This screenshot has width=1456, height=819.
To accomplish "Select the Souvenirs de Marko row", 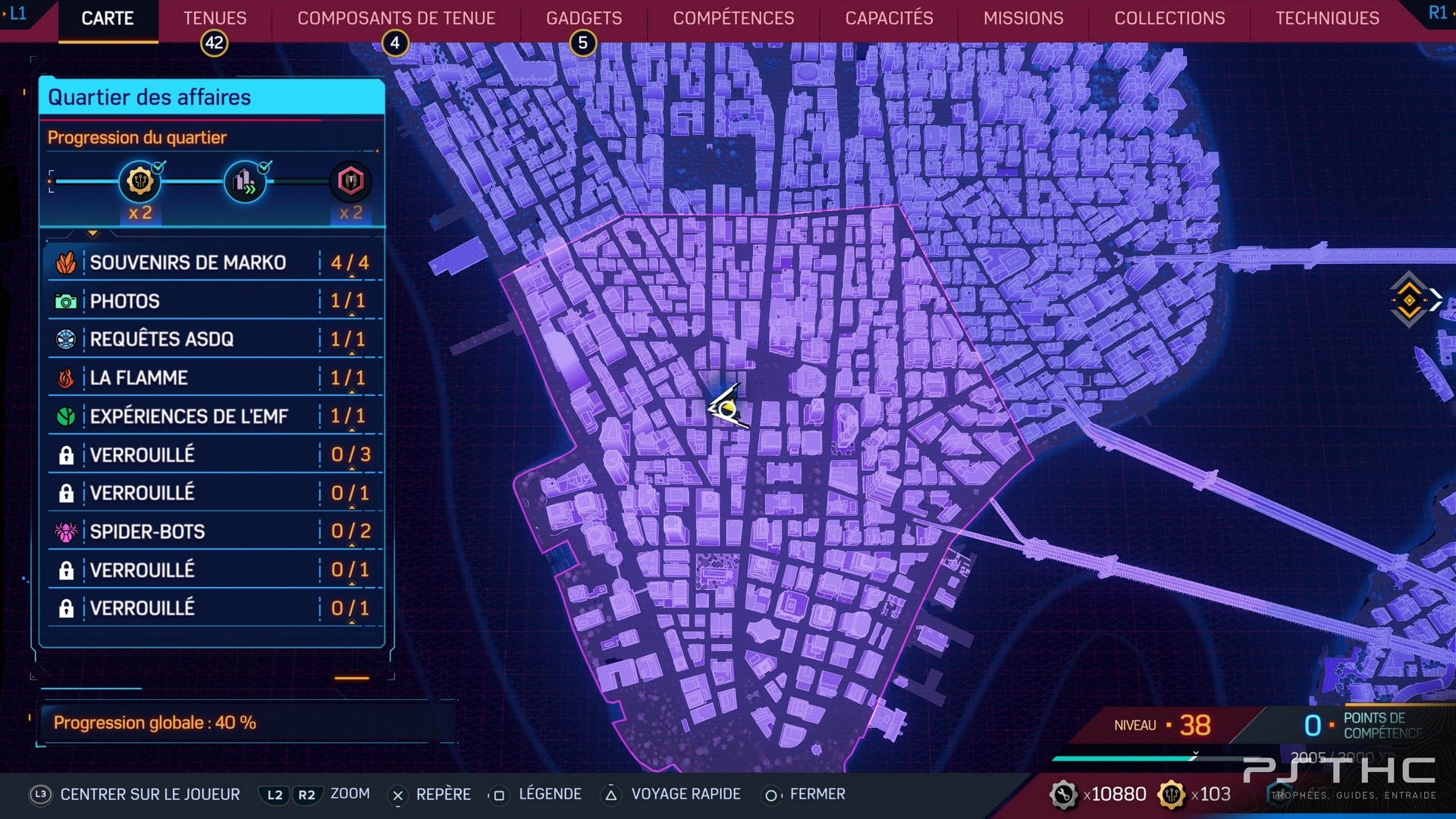I will pos(214,262).
